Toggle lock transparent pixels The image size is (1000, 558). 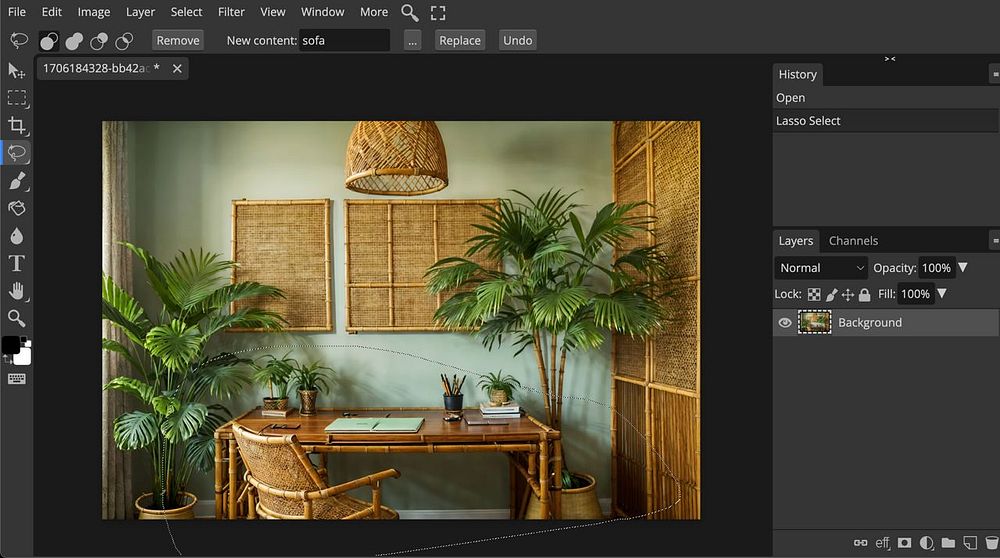point(814,294)
